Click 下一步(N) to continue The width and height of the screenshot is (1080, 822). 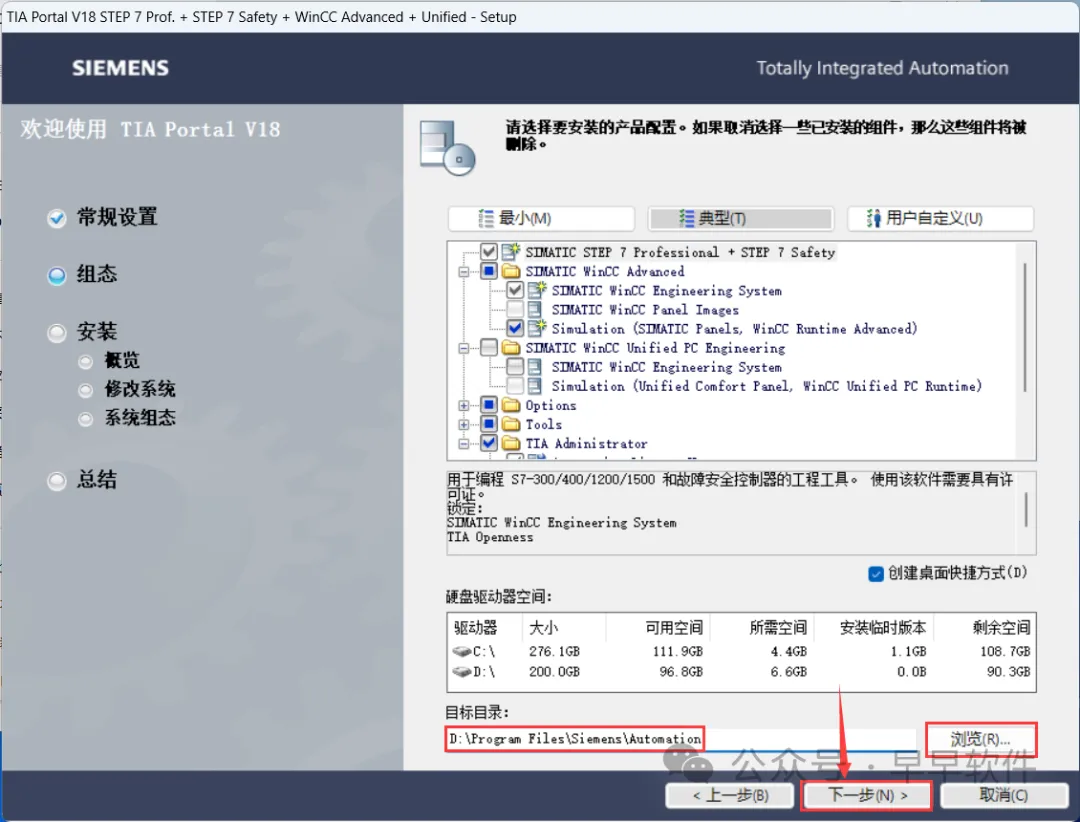[x=867, y=795]
